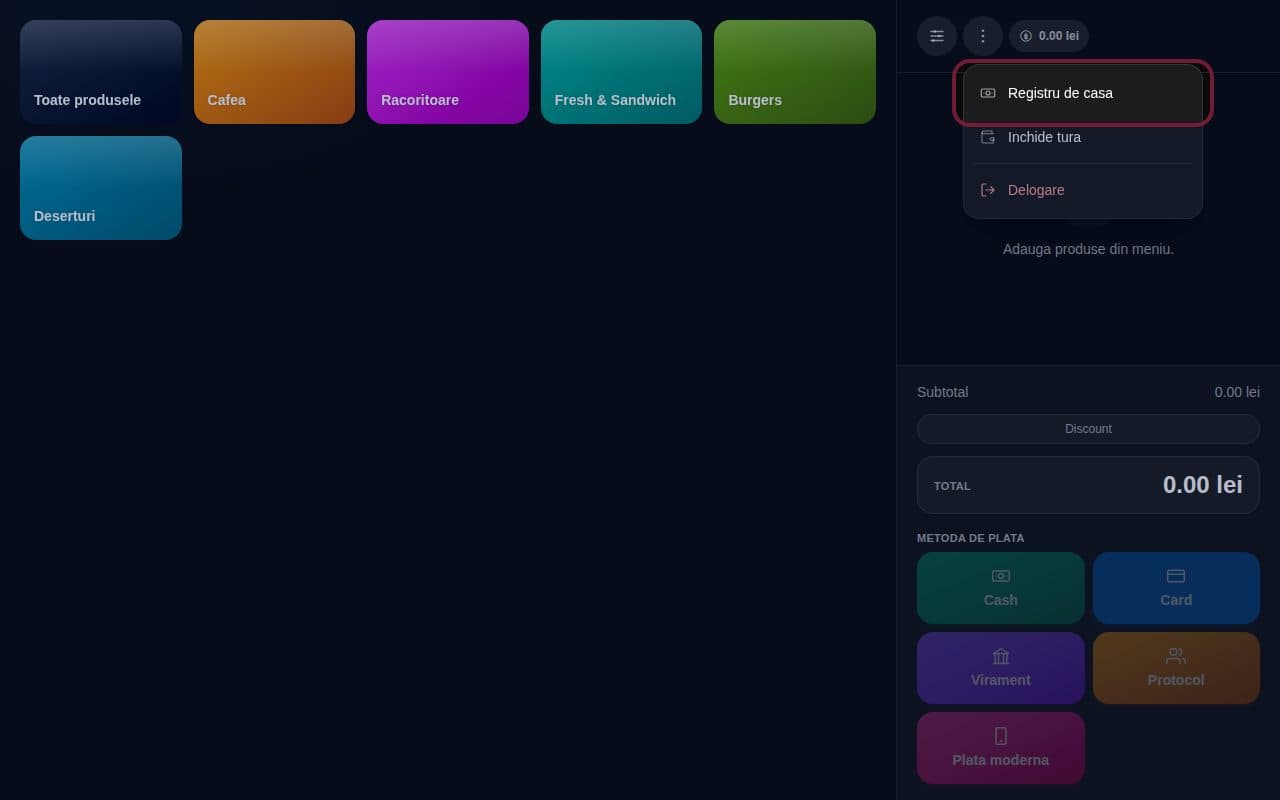Select Protocol payment method
The height and width of the screenshot is (800, 1280).
click(x=1176, y=668)
